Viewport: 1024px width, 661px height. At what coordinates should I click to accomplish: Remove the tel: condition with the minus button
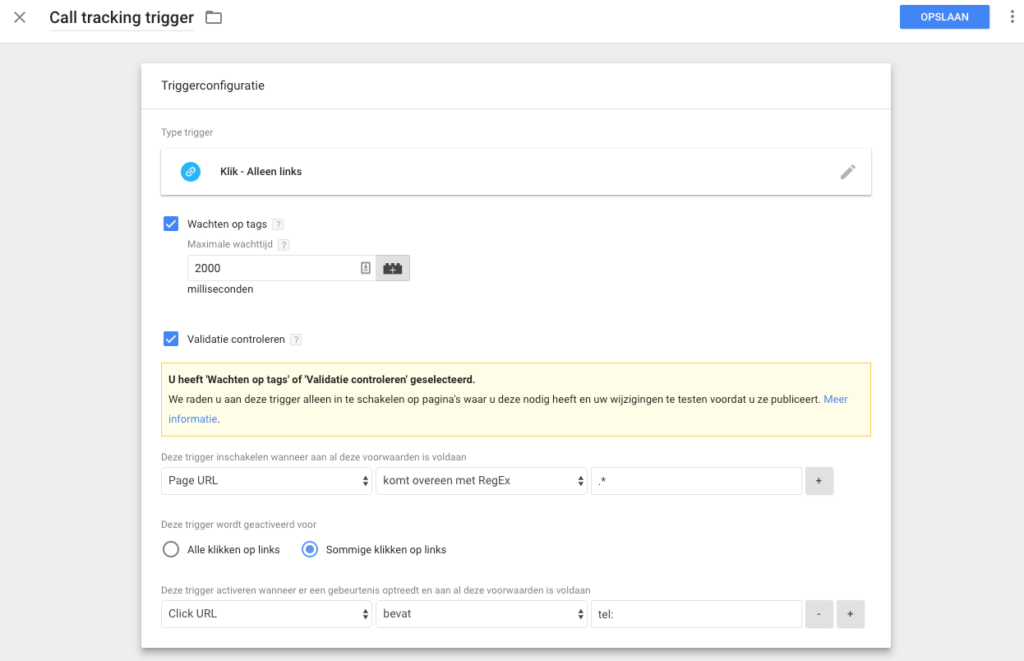[x=819, y=614]
